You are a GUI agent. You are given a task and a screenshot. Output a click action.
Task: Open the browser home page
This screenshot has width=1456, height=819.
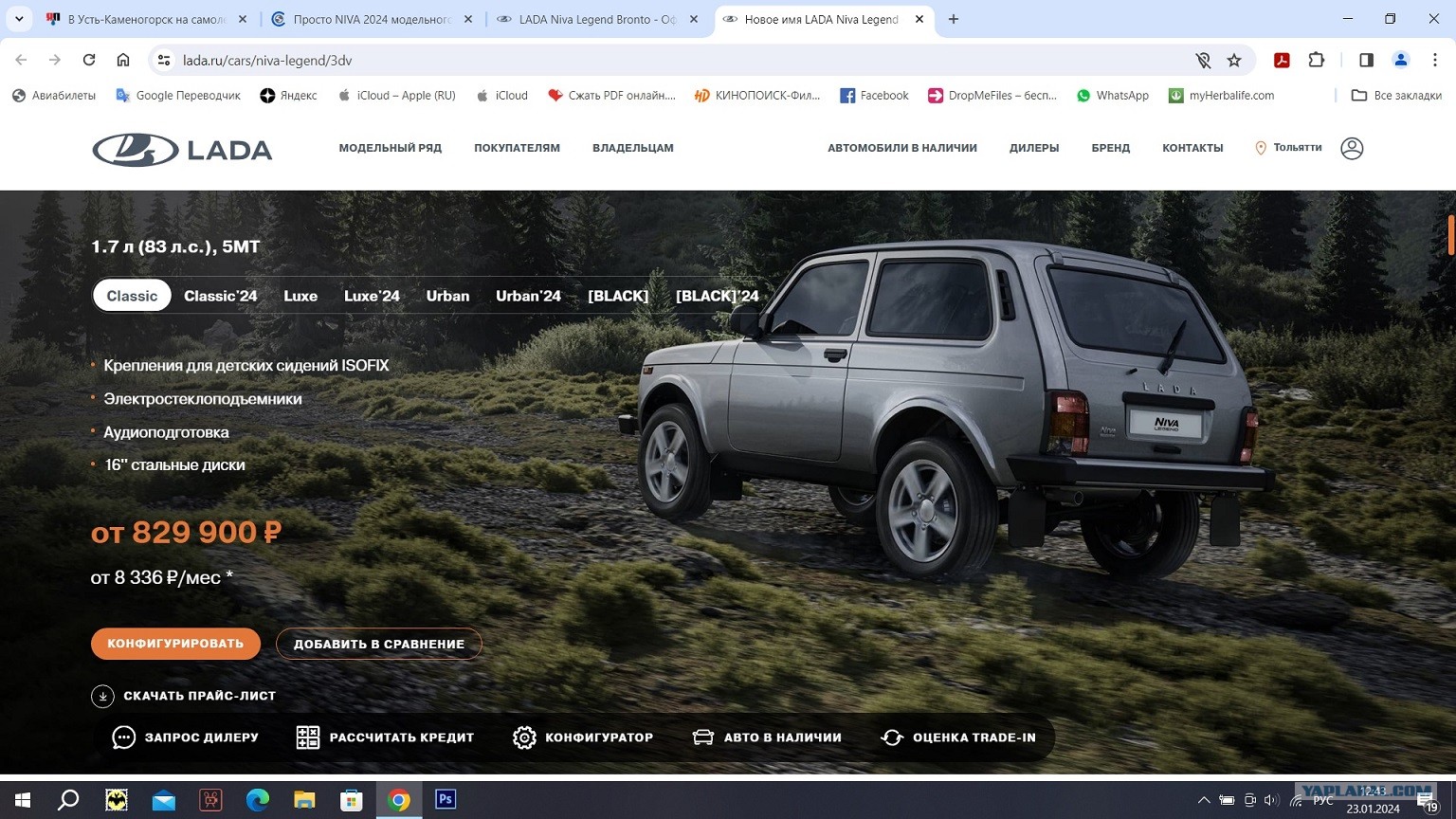tap(123, 60)
